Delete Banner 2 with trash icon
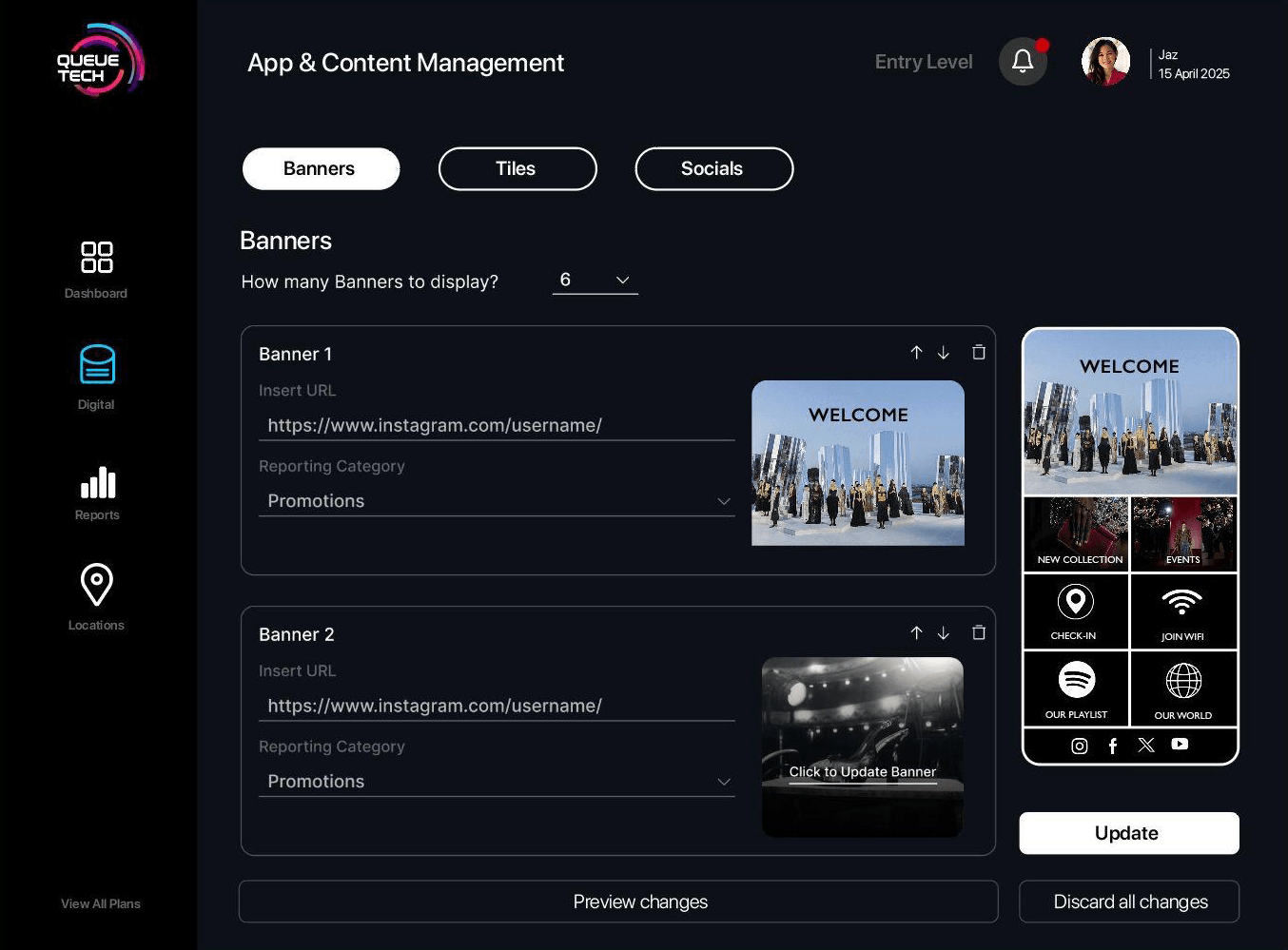Image resolution: width=1288 pixels, height=950 pixels. [979, 633]
